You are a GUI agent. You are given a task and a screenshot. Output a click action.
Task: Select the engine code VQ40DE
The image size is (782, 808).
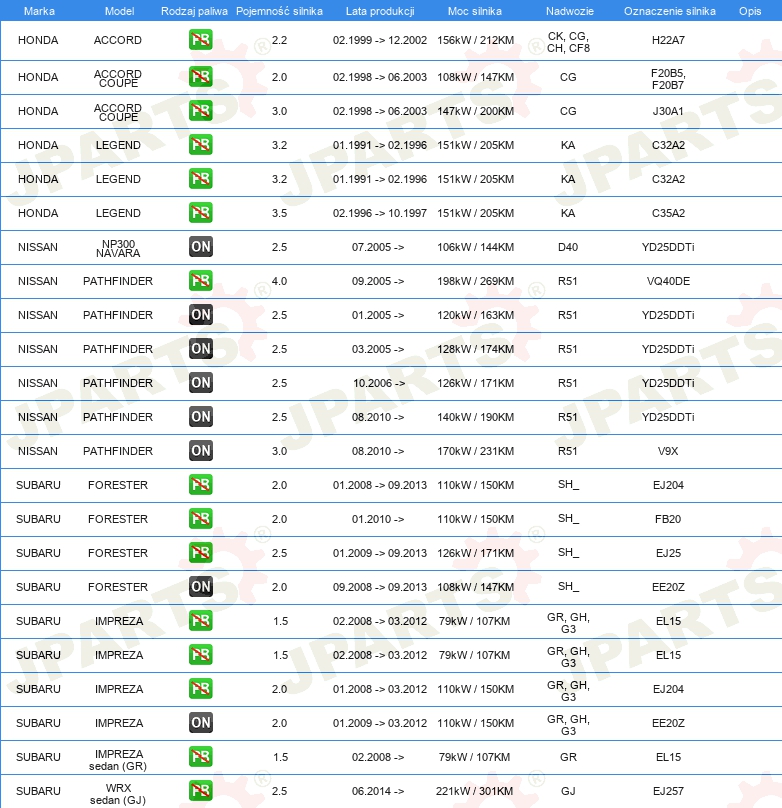pyautogui.click(x=668, y=281)
